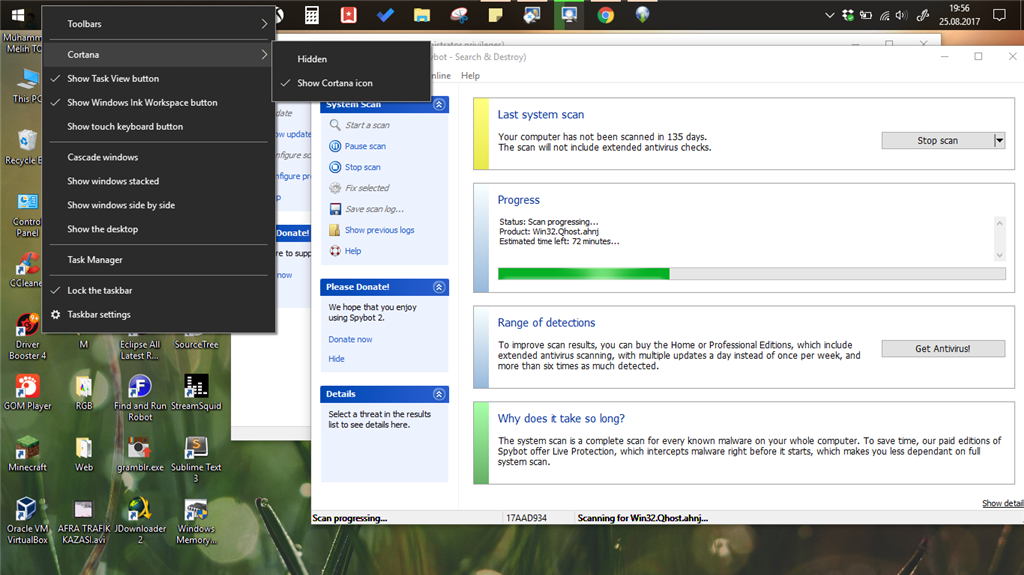The width and height of the screenshot is (1024, 575).
Task: Select the JDownloader 2 desktop icon
Action: [x=140, y=521]
